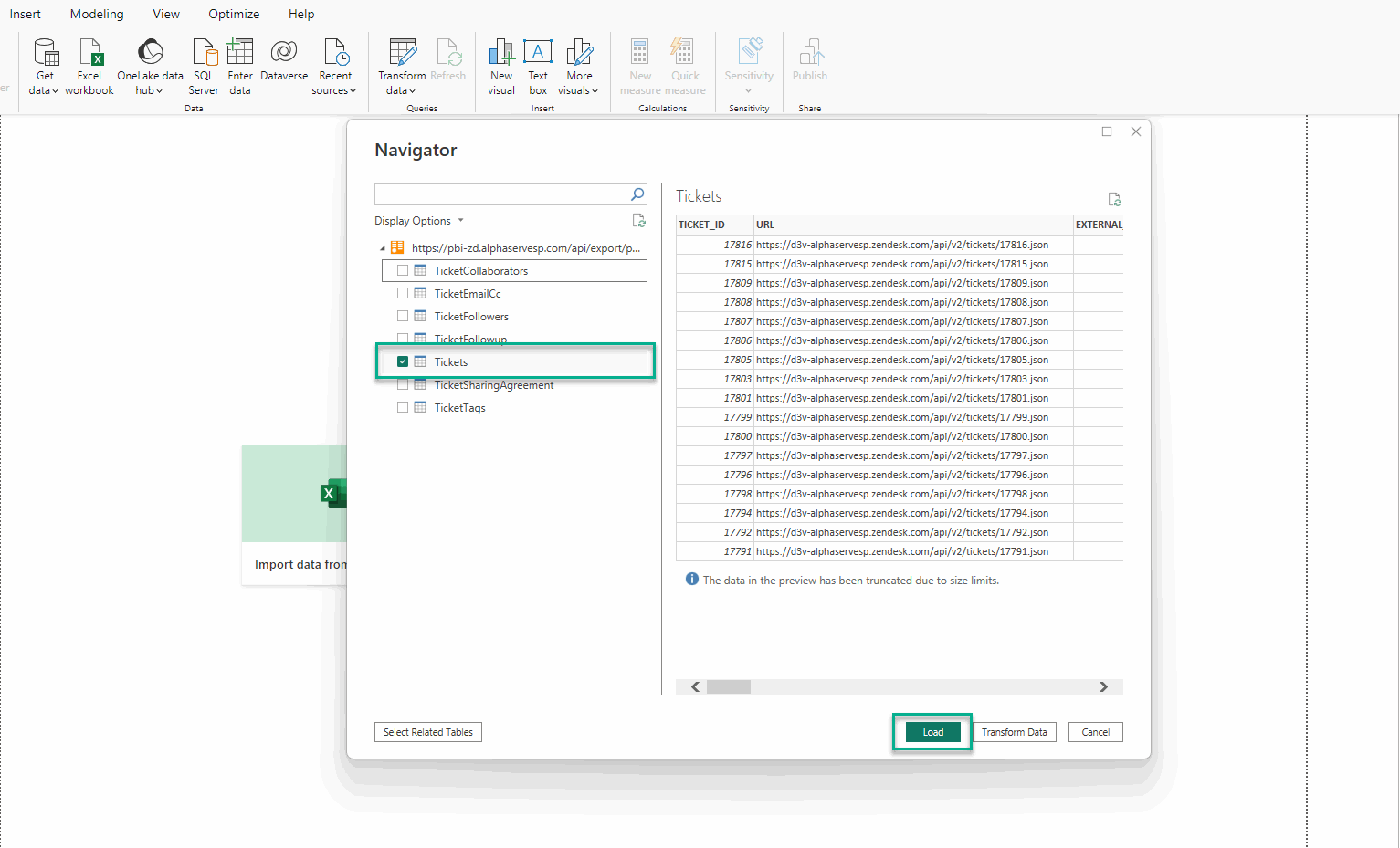Open Transform data in the Queries group
This screenshot has width=1400, height=848.
tap(402, 64)
